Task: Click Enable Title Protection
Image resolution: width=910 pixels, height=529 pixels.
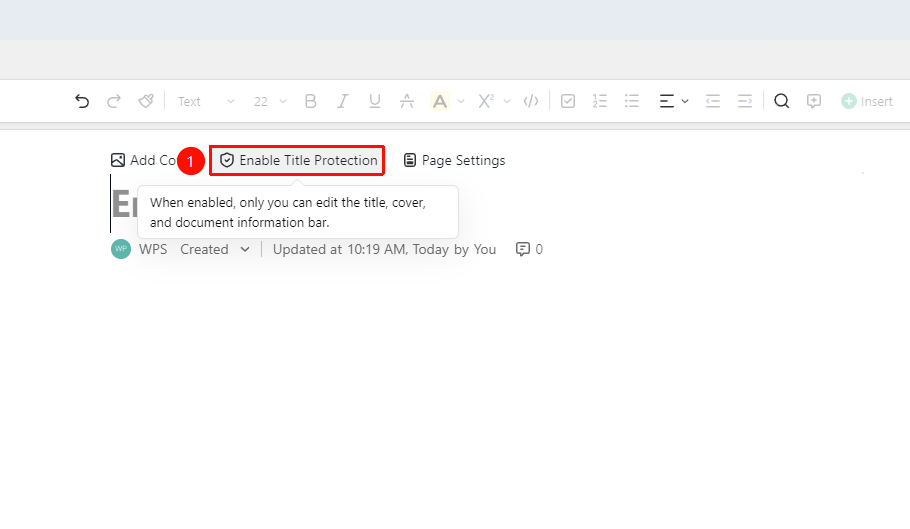Action: pyautogui.click(x=298, y=160)
